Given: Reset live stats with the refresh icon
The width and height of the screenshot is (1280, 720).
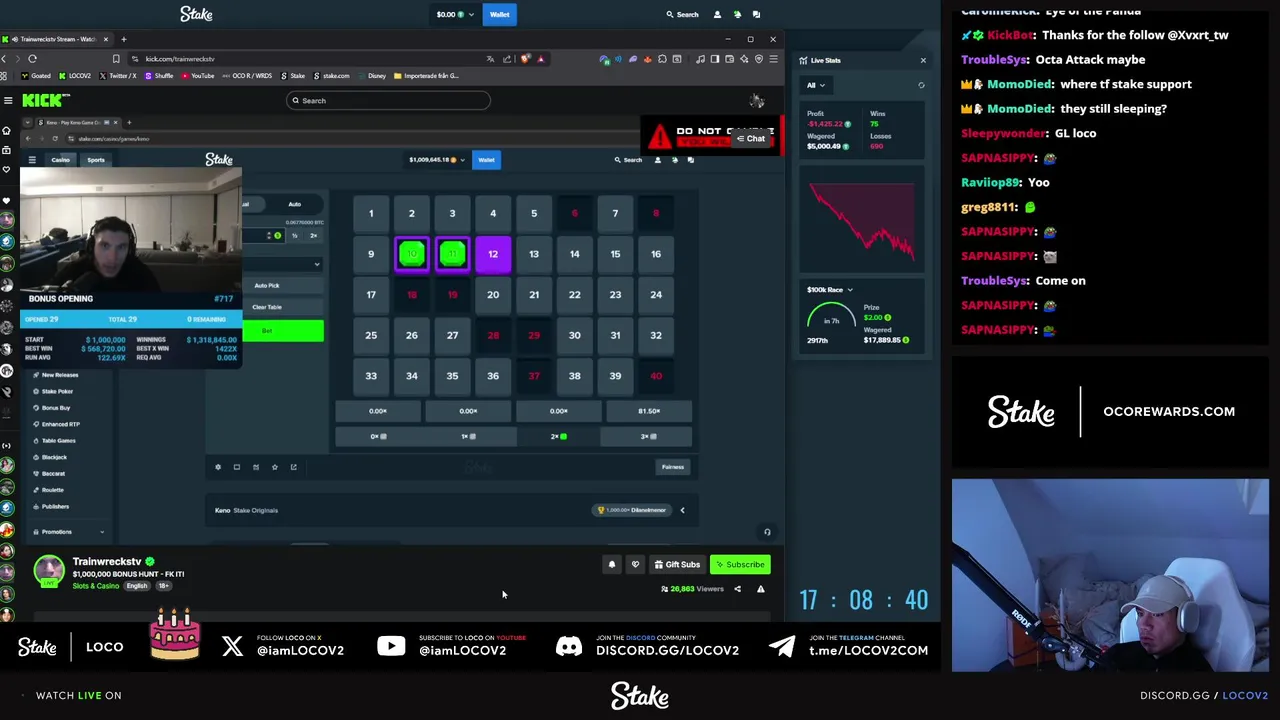Looking at the screenshot, I should coord(921,85).
